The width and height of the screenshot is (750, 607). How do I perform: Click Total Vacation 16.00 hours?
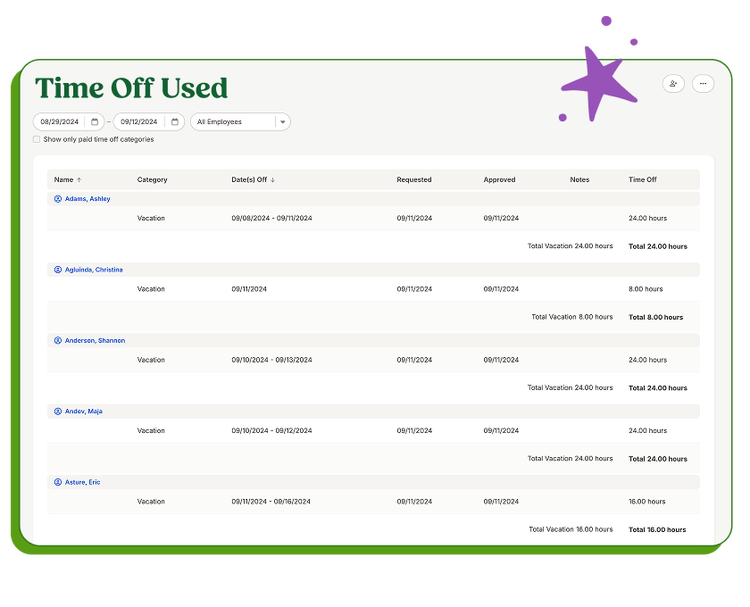coord(571,529)
